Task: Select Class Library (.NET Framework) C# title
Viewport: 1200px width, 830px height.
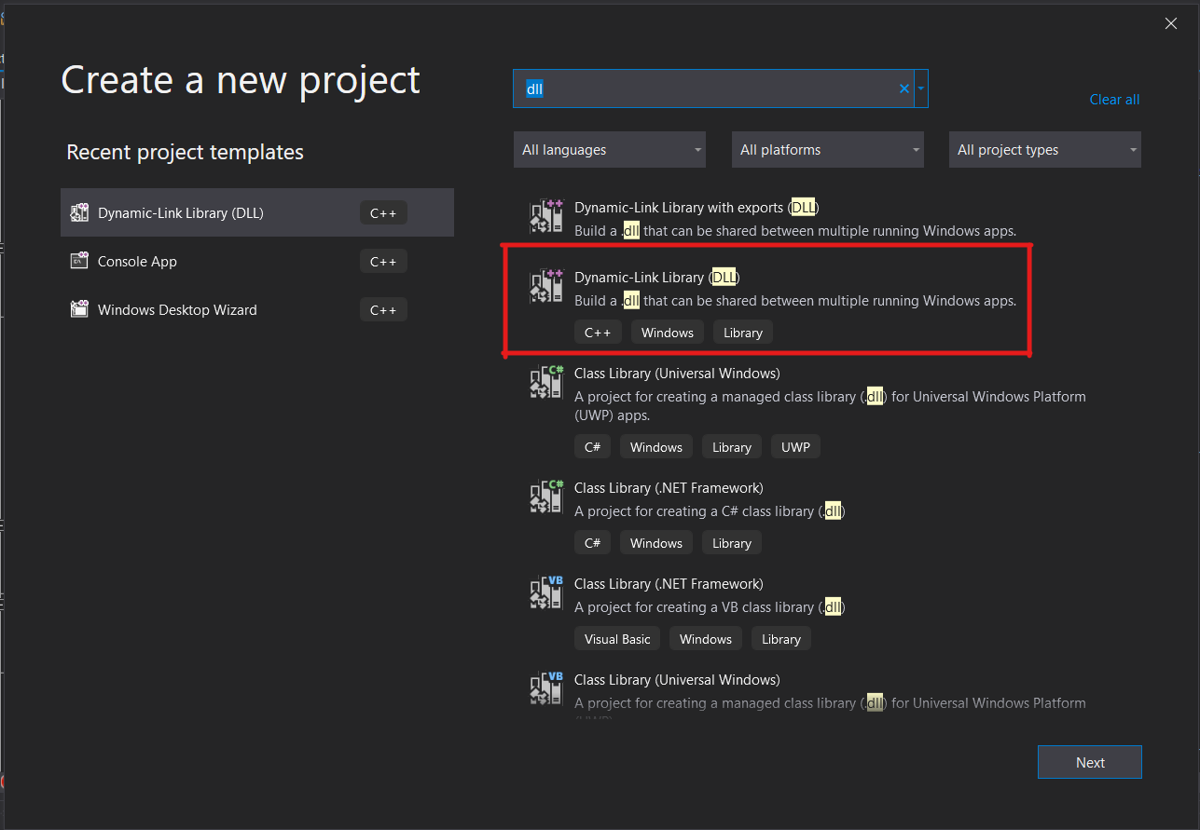Action: [669, 488]
